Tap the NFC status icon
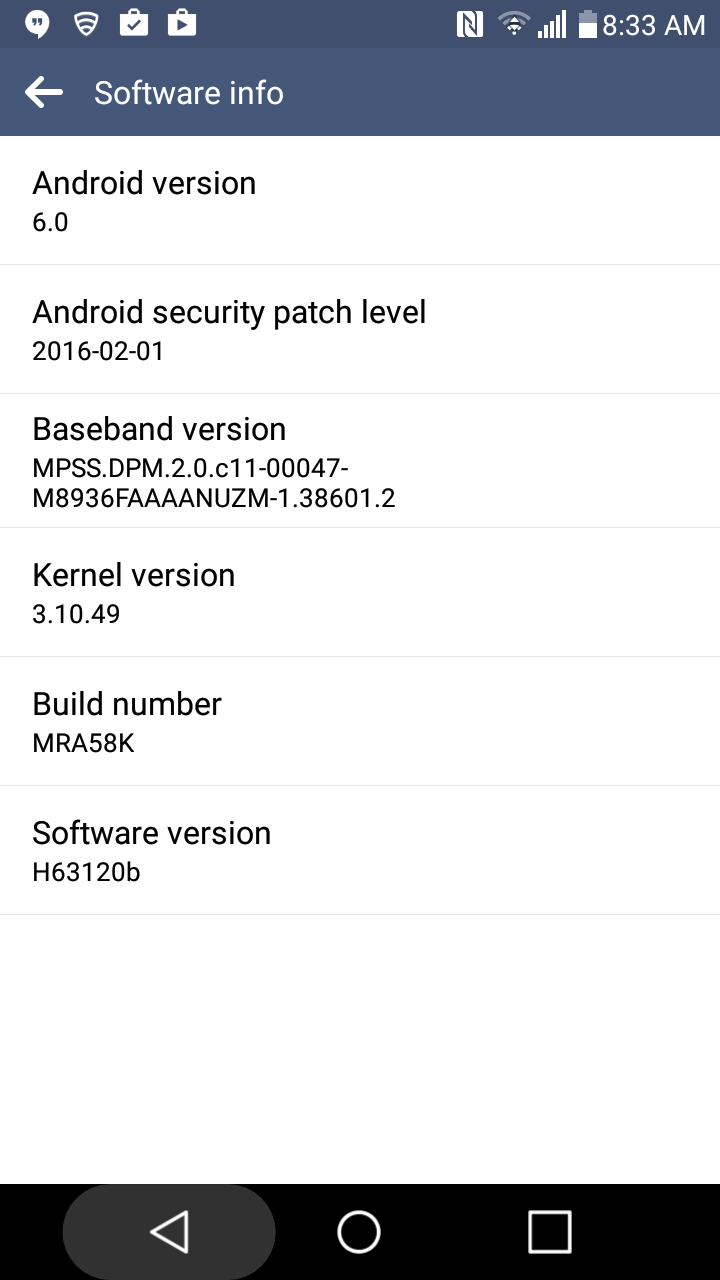 point(470,24)
